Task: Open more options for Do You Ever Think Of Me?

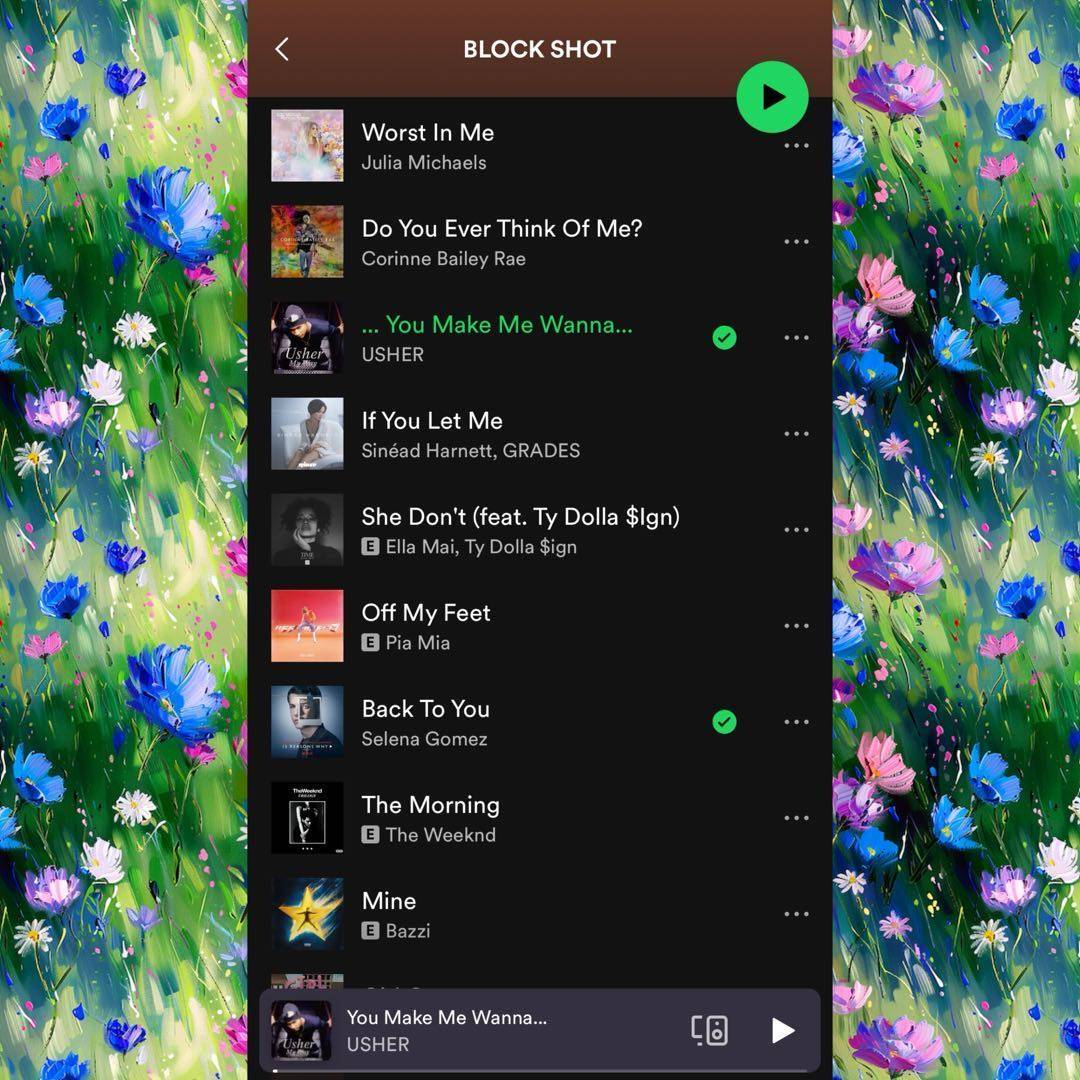Action: tap(796, 242)
